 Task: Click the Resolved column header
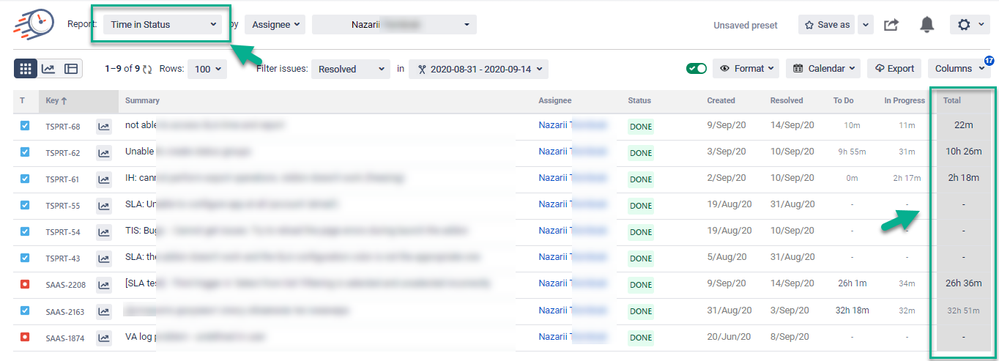click(786, 101)
